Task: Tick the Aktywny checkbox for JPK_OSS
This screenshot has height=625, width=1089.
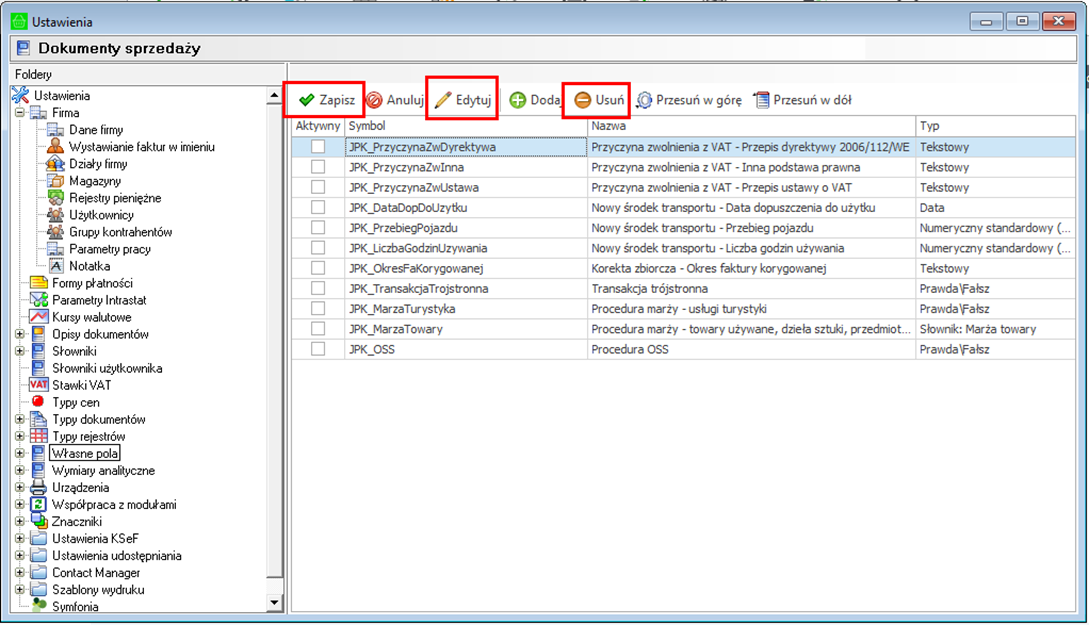Action: click(x=318, y=349)
